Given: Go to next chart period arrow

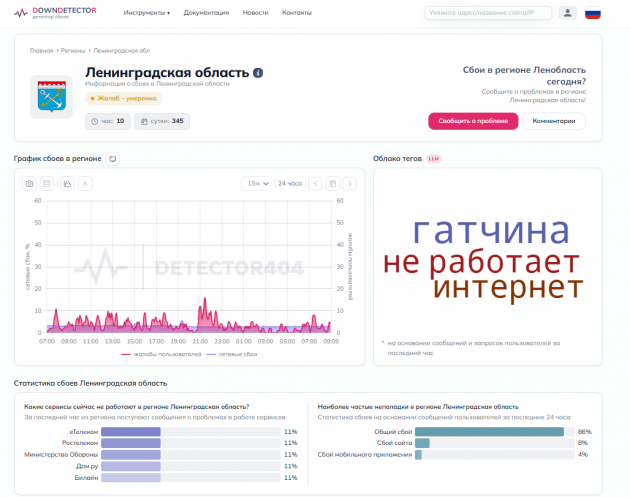Looking at the screenshot, I should (350, 184).
